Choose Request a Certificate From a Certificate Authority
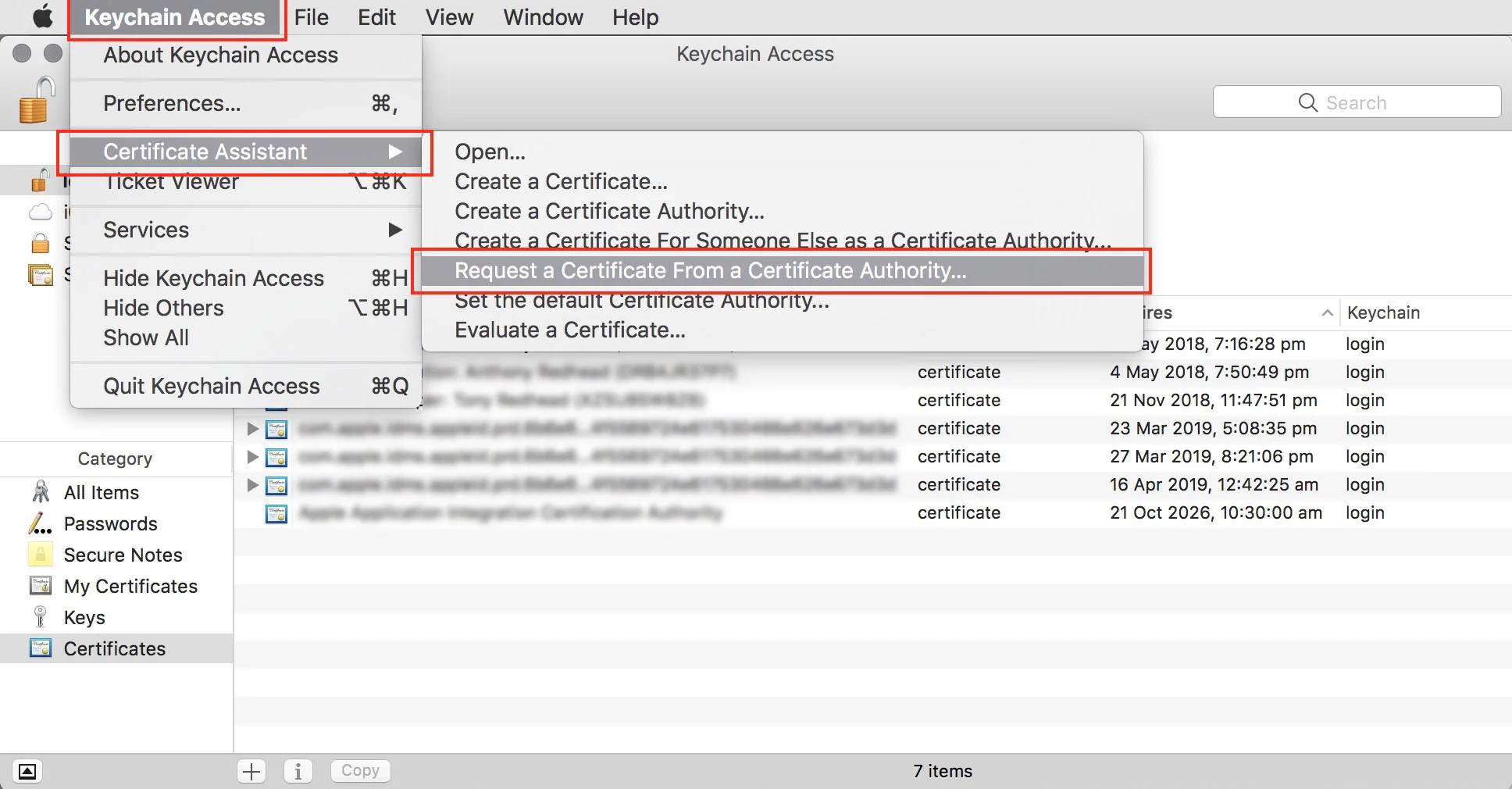 [783, 270]
